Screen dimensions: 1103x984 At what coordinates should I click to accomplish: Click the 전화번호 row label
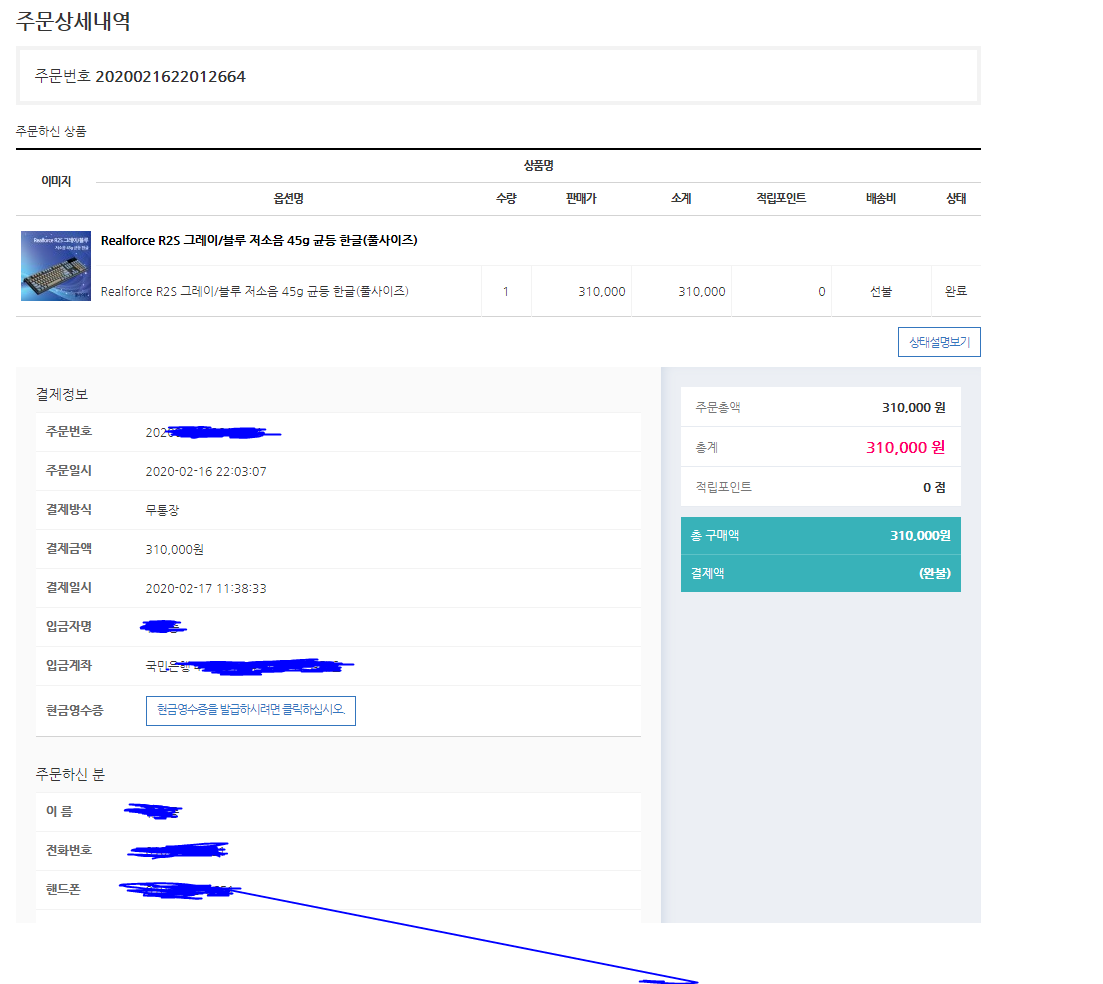coord(69,850)
